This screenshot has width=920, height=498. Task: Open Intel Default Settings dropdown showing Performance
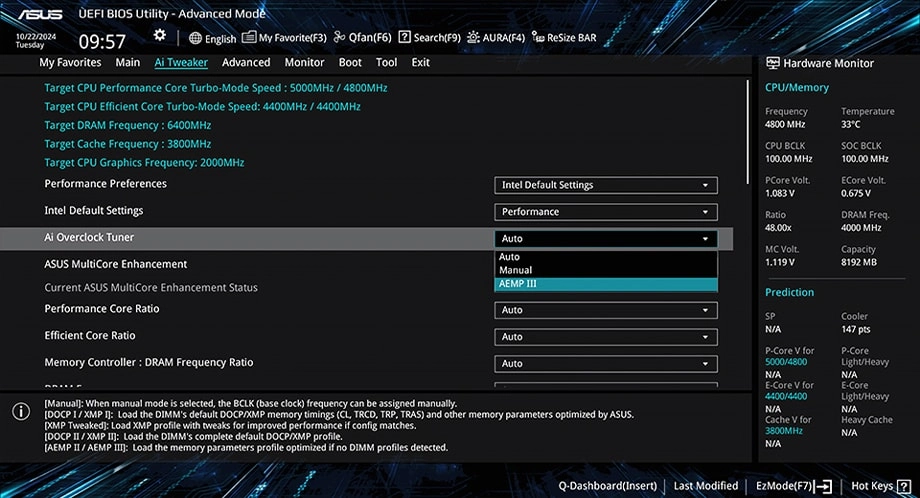tap(606, 212)
